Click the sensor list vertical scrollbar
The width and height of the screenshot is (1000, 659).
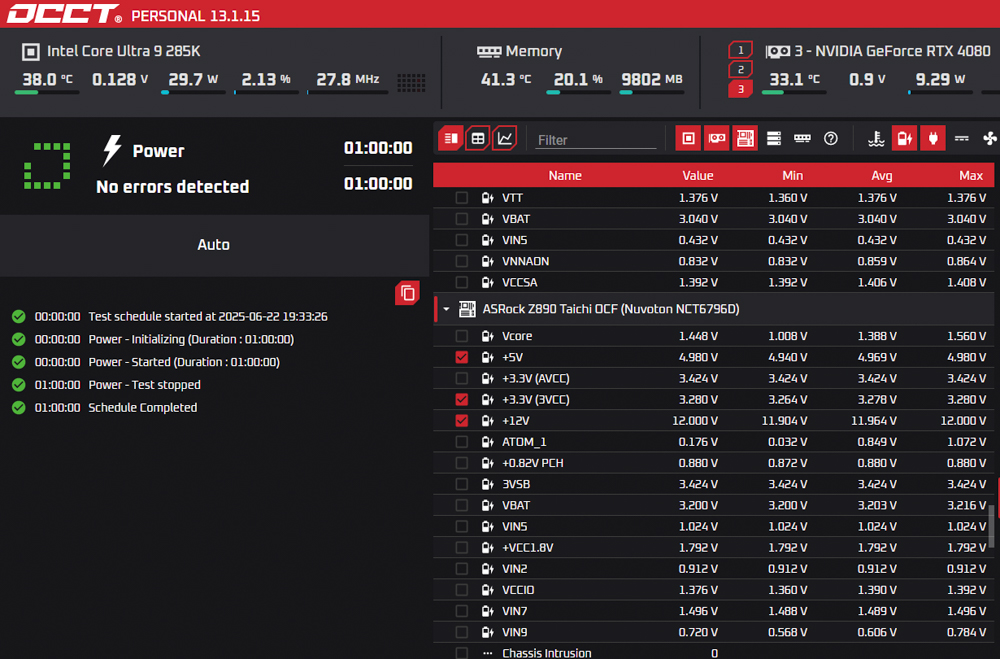point(992,526)
